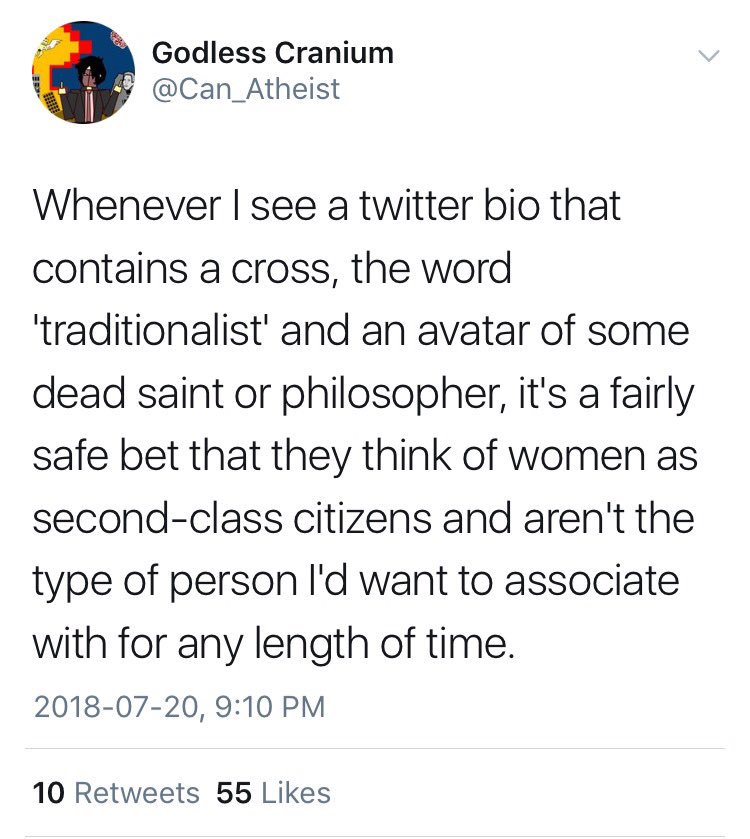Click the phrase 'second-class citizens' in tweet
Screen dimensions: 750x839
(x=232, y=518)
